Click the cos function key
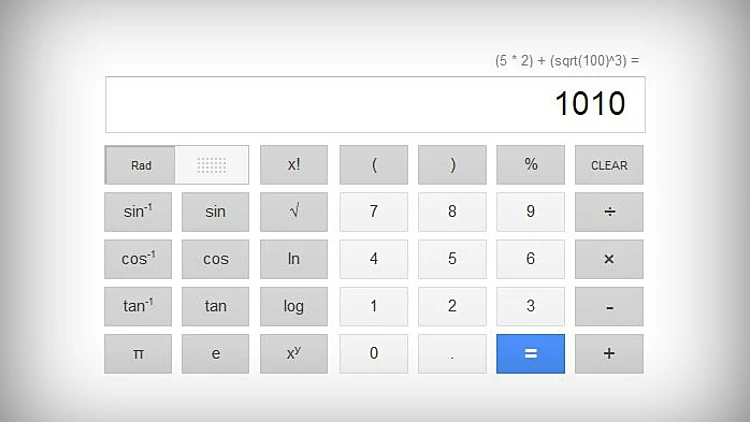Viewport: 750px width, 422px height. click(216, 259)
